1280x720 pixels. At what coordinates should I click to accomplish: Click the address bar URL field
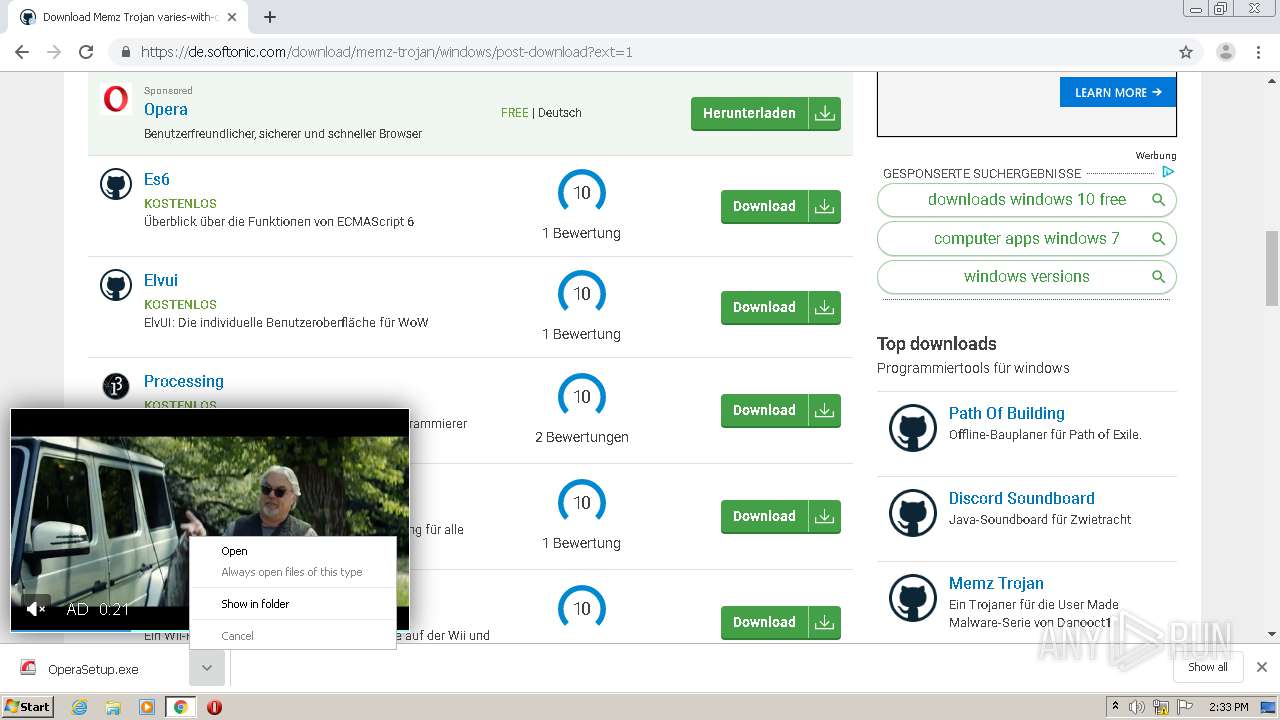click(x=640, y=52)
